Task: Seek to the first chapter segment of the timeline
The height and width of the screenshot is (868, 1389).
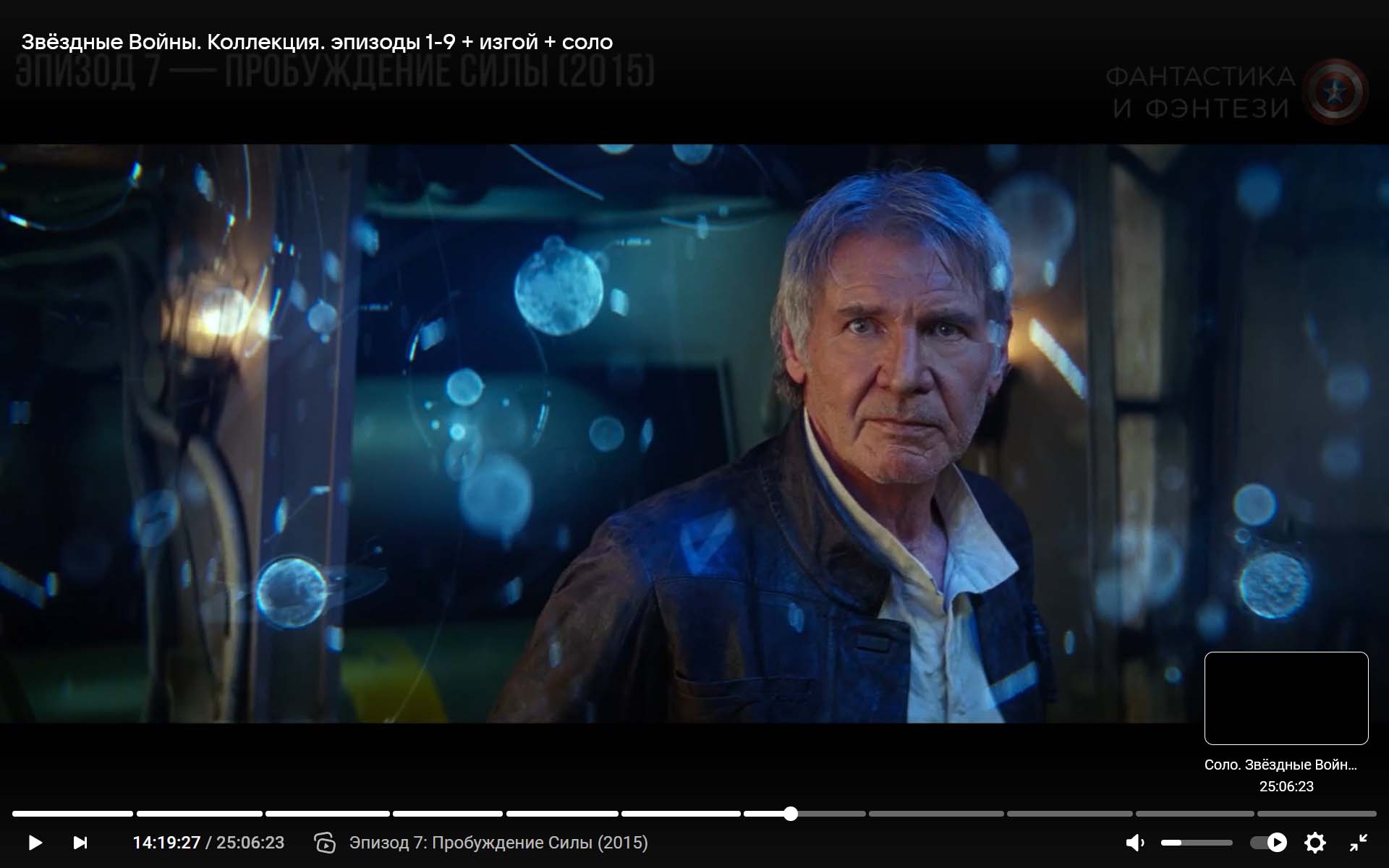Action: point(72,814)
